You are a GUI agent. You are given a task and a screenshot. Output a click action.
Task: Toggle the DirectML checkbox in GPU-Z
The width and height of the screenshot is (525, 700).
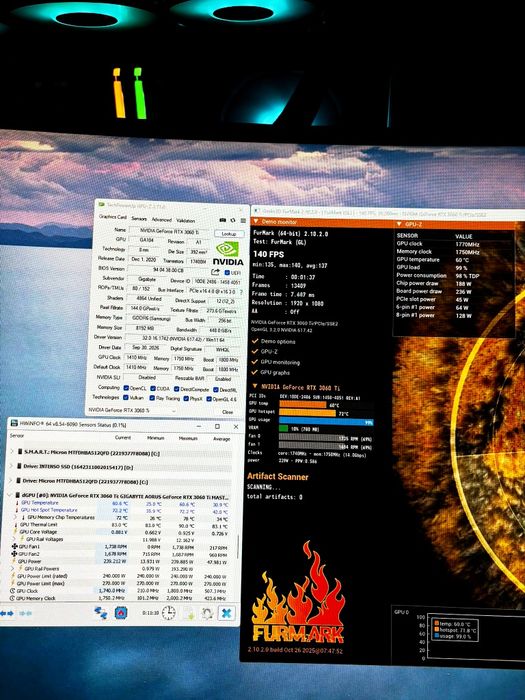(x=216, y=390)
